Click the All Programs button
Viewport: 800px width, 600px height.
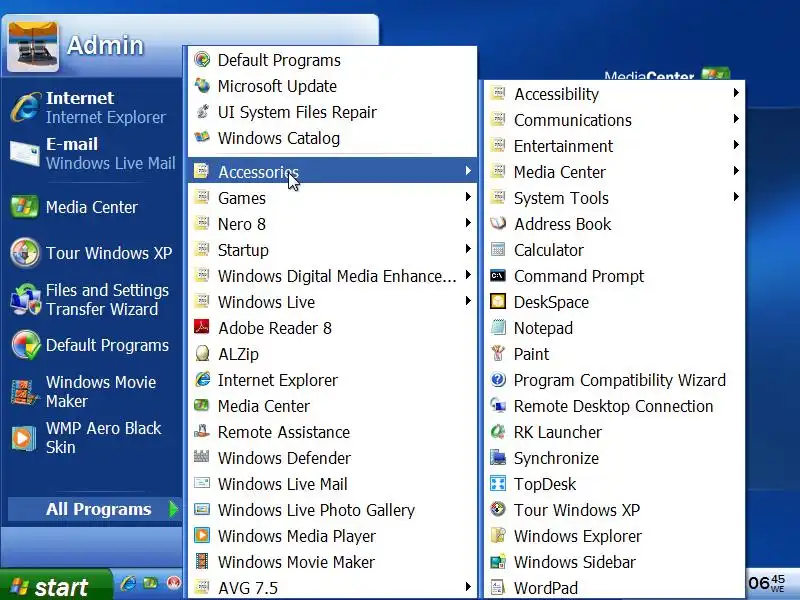tap(95, 509)
